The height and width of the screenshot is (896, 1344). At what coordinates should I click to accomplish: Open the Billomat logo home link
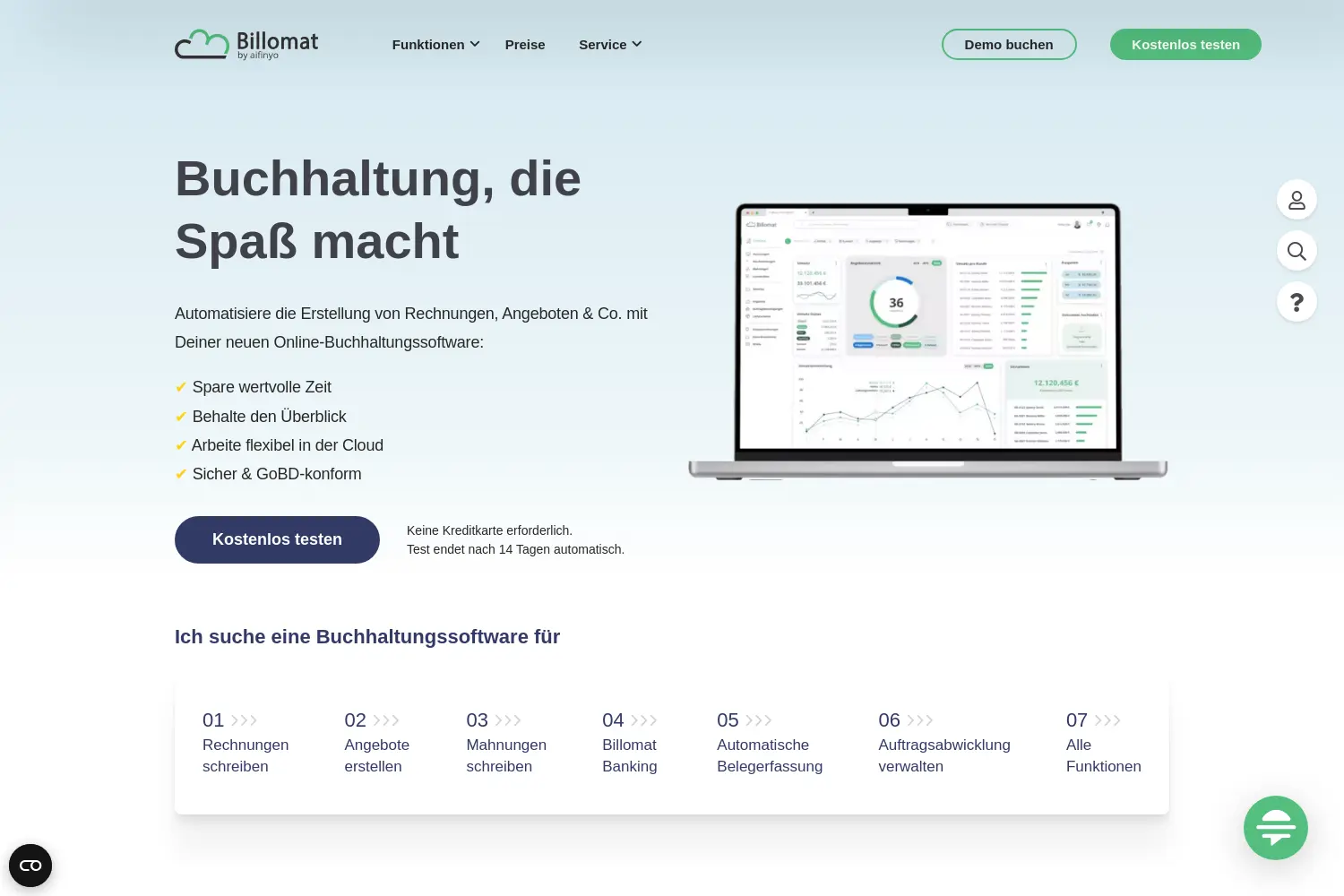coord(246,44)
